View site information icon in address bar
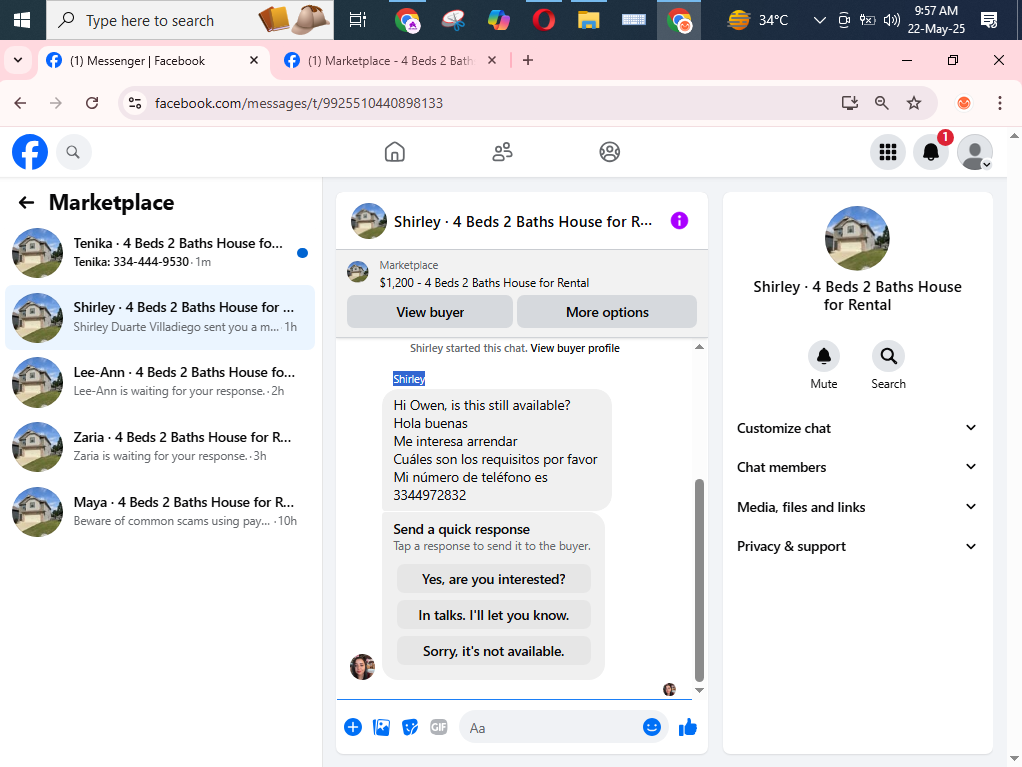 (135, 103)
